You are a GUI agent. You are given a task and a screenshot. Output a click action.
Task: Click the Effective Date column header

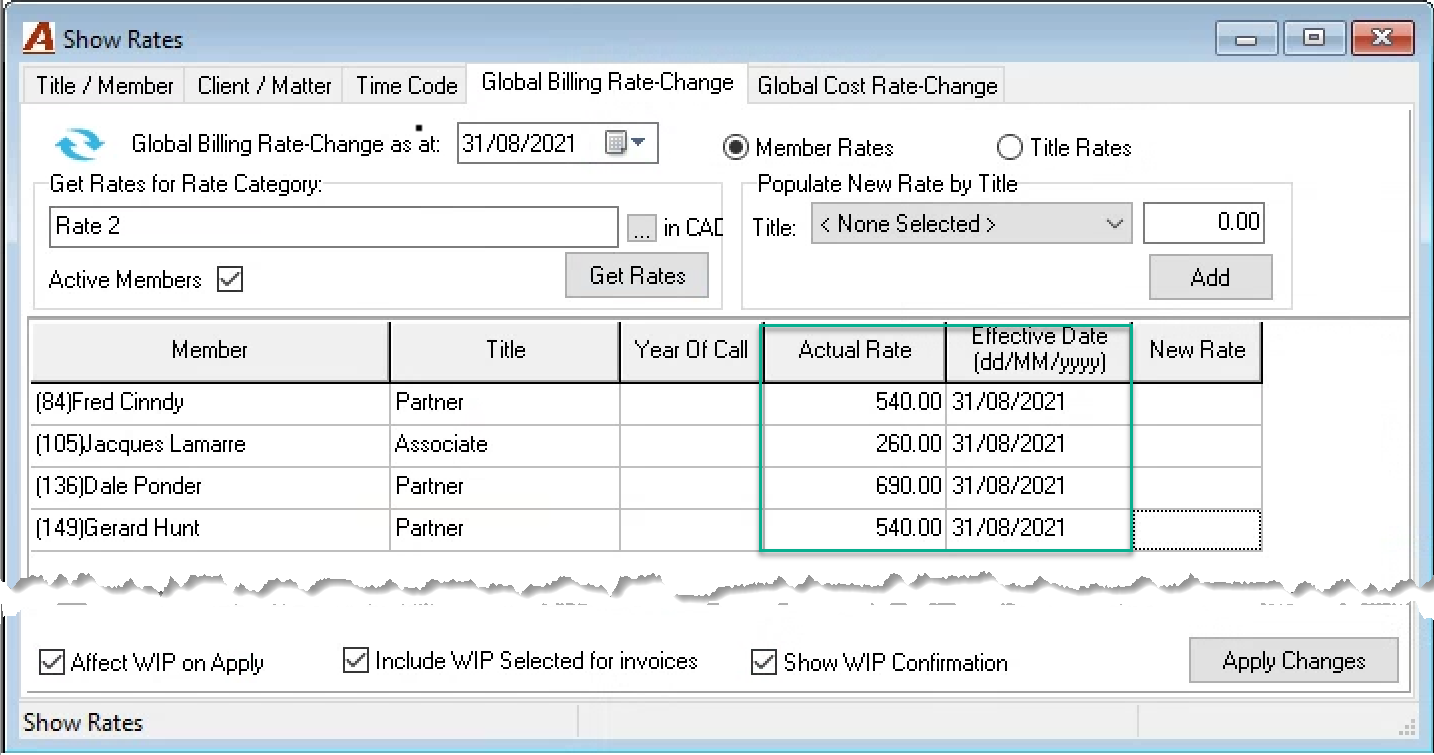(1039, 351)
